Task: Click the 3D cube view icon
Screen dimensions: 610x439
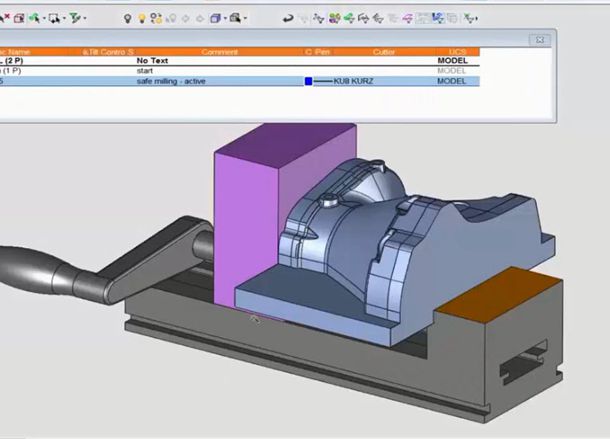Action: pos(215,18)
